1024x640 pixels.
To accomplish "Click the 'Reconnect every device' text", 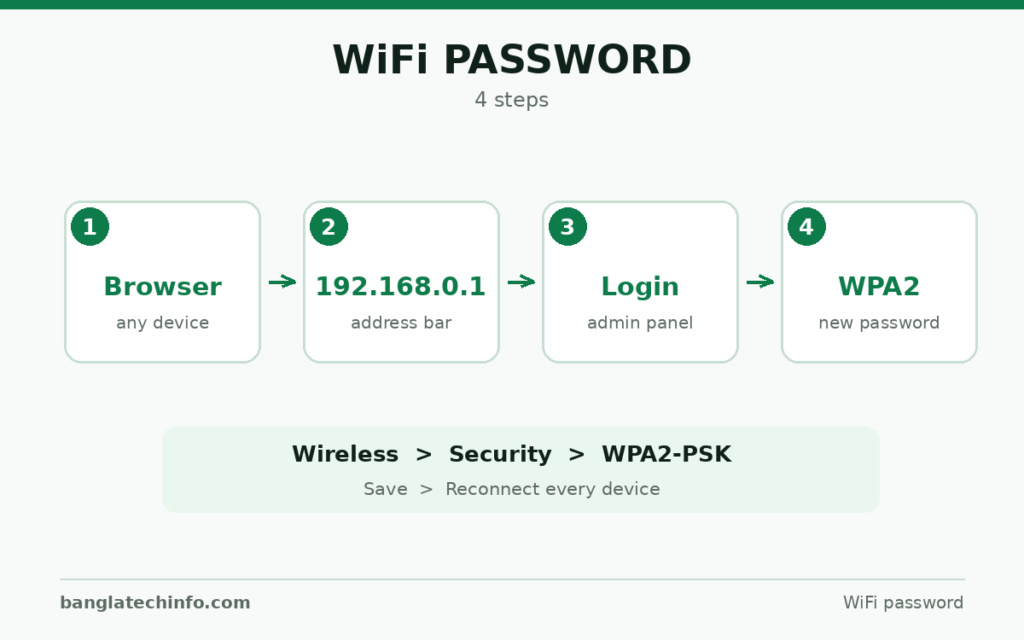I will point(552,489).
